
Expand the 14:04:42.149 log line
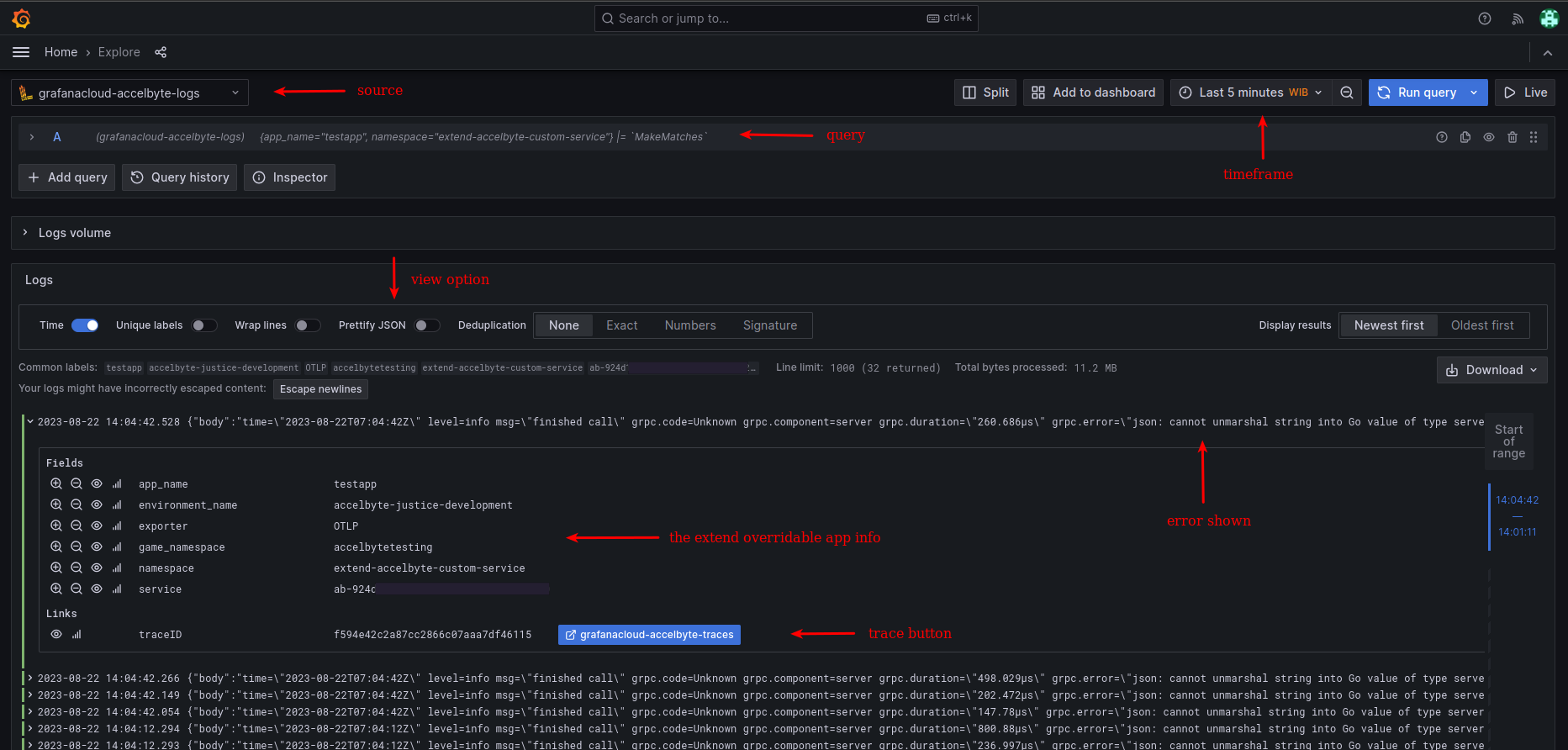(30, 695)
